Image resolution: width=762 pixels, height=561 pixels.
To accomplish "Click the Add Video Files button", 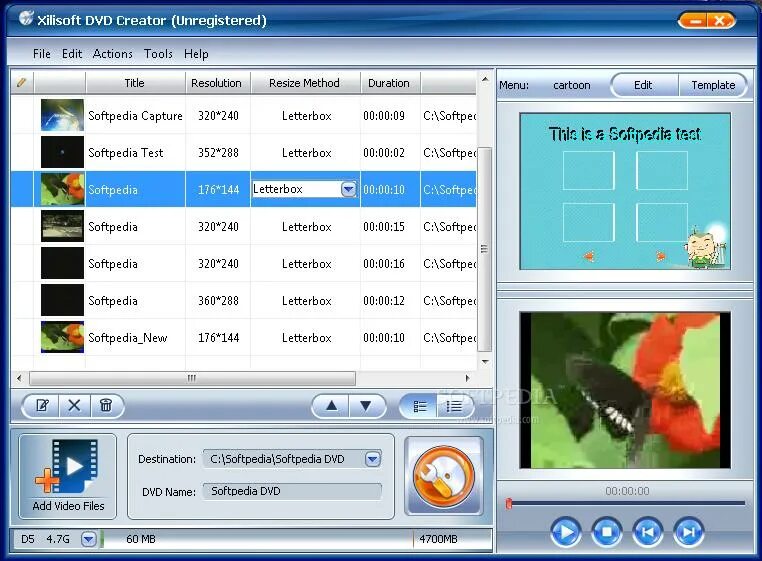I will (x=68, y=476).
